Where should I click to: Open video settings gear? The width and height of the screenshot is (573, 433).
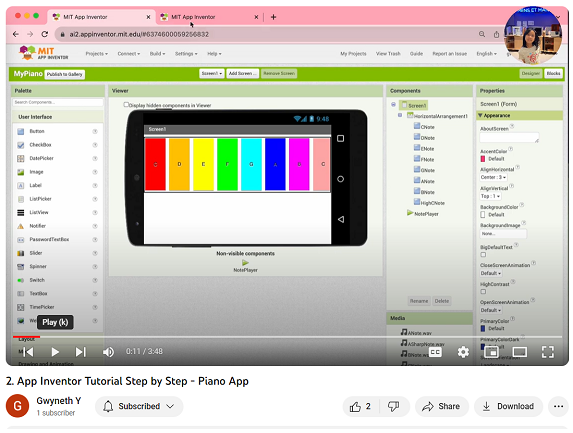(x=463, y=352)
